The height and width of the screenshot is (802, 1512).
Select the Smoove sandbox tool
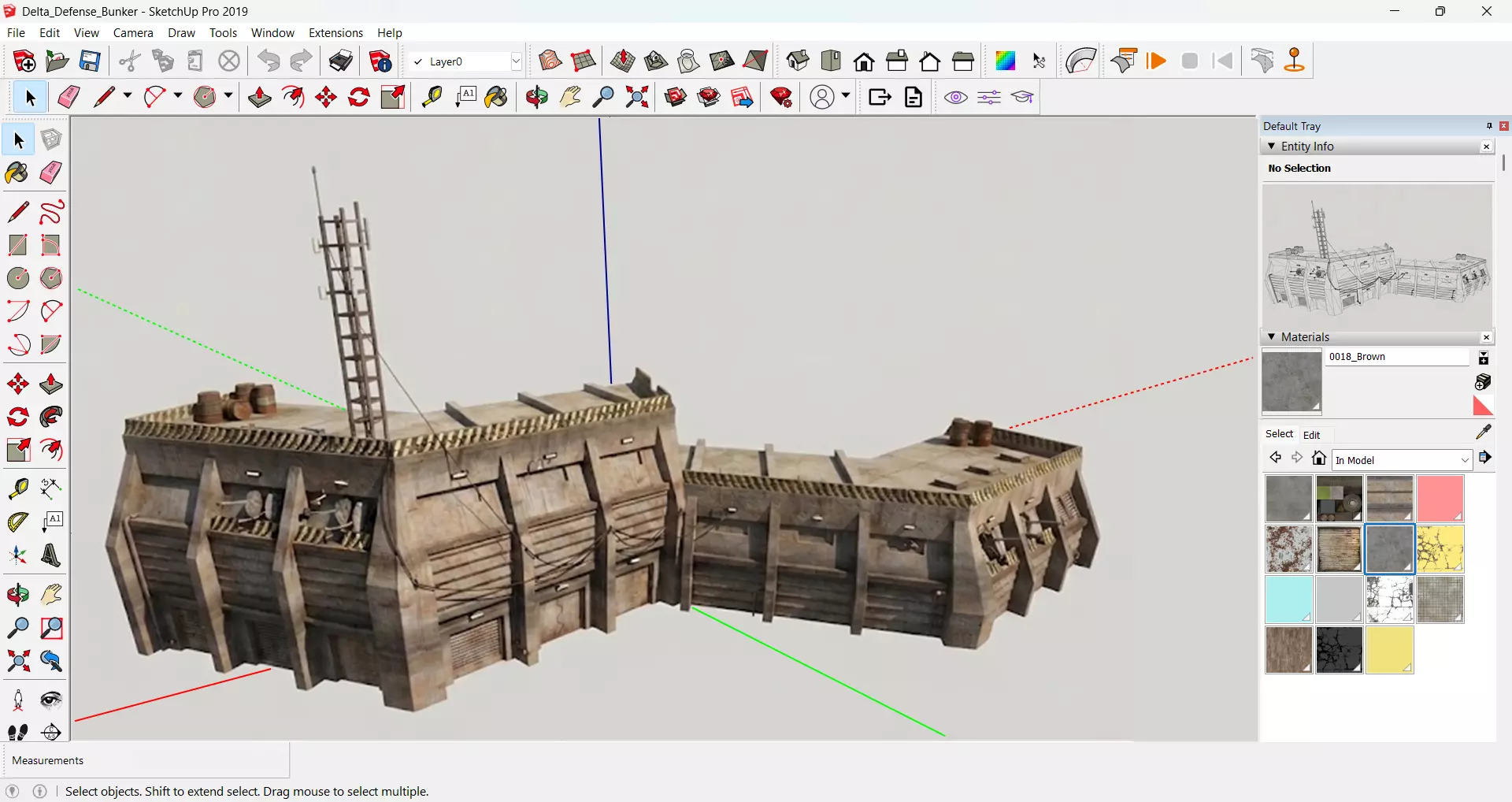[623, 61]
